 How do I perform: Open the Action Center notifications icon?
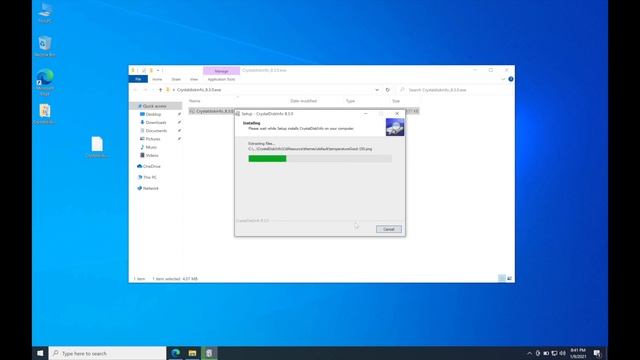coord(597,353)
